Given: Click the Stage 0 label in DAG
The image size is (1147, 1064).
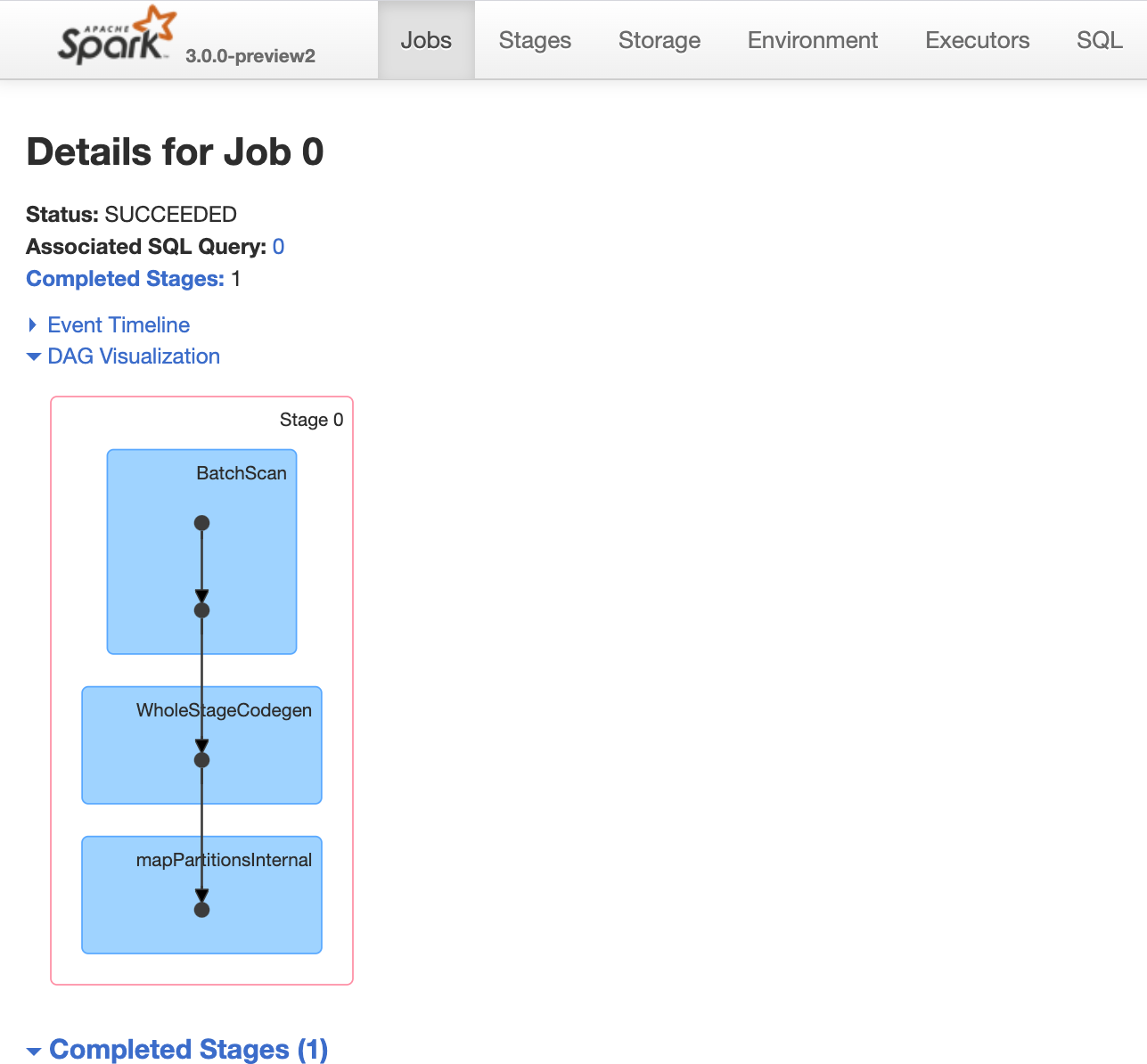Looking at the screenshot, I should click(x=311, y=420).
